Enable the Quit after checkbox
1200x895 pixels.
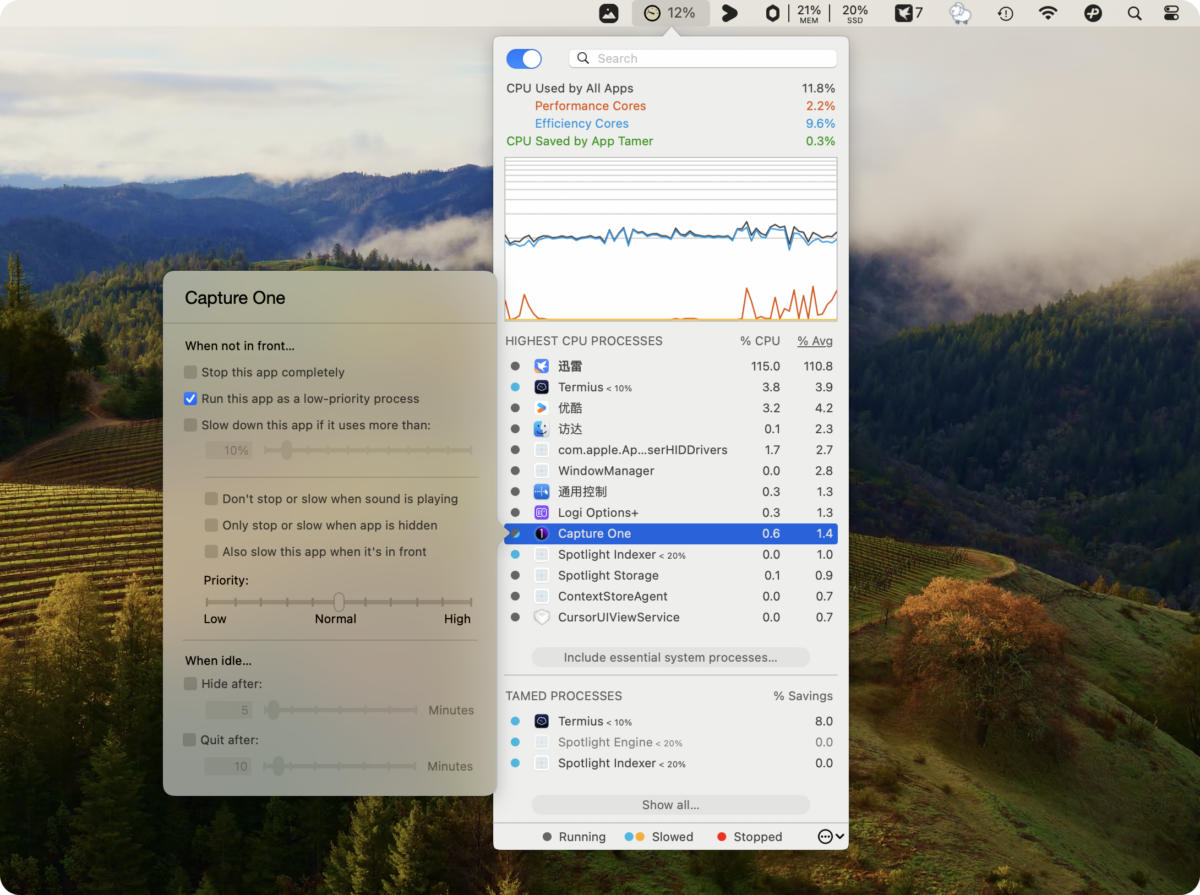190,740
